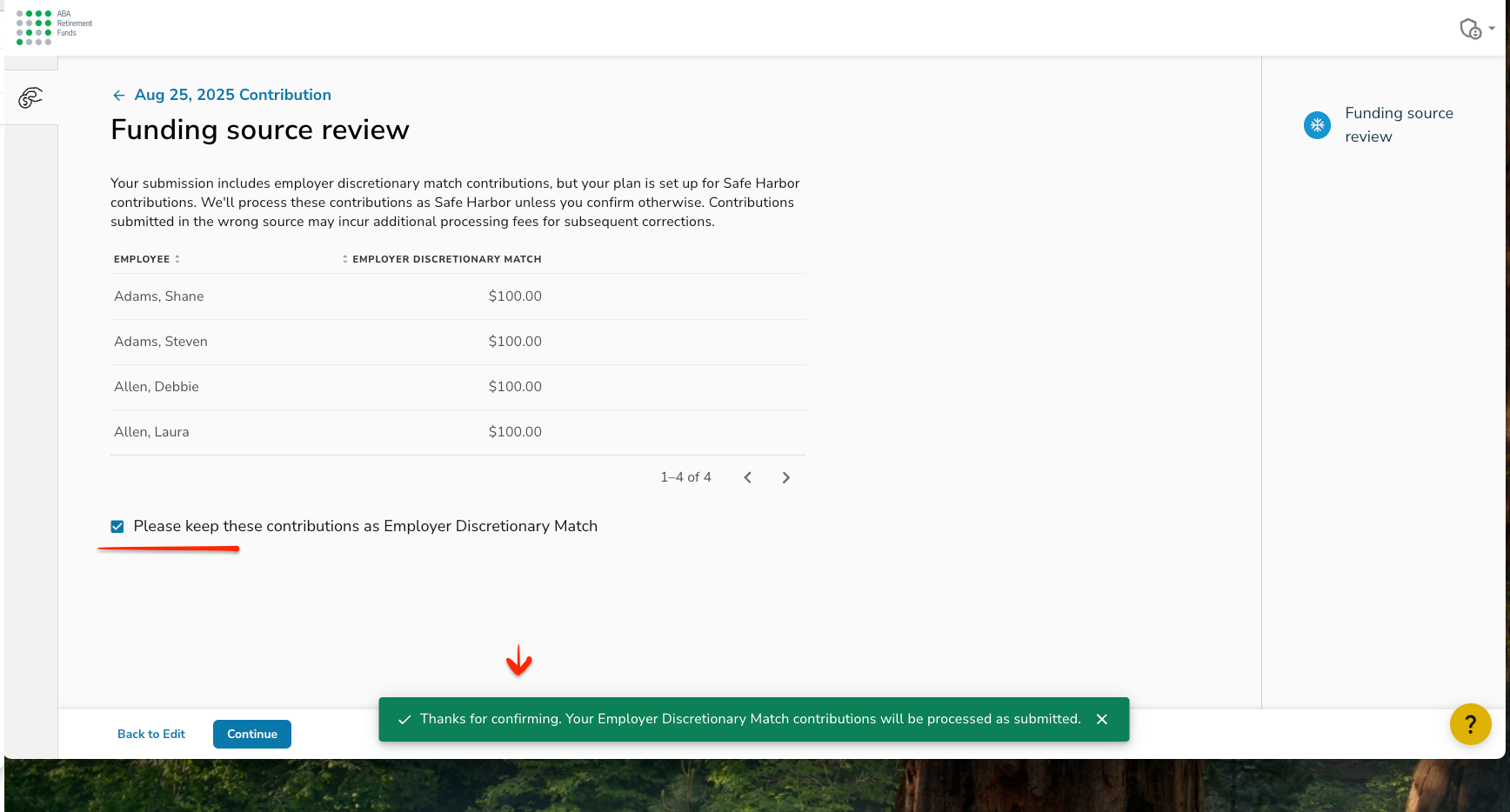Click the checkmark icon in the toast
1510x812 pixels.
[404, 720]
